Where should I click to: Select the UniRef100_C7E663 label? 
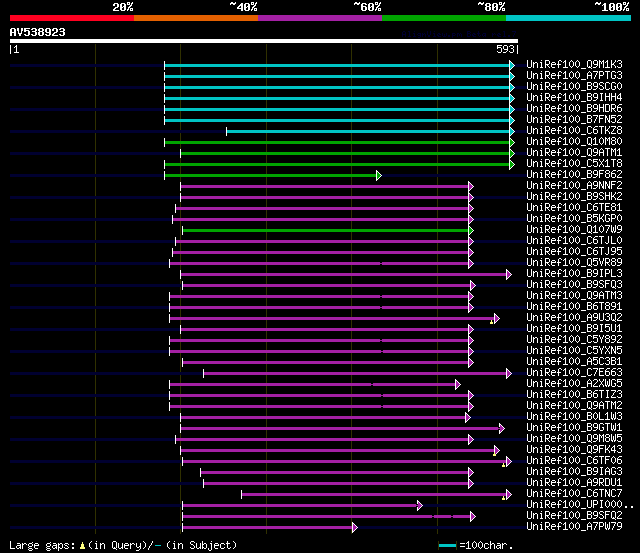pos(574,373)
